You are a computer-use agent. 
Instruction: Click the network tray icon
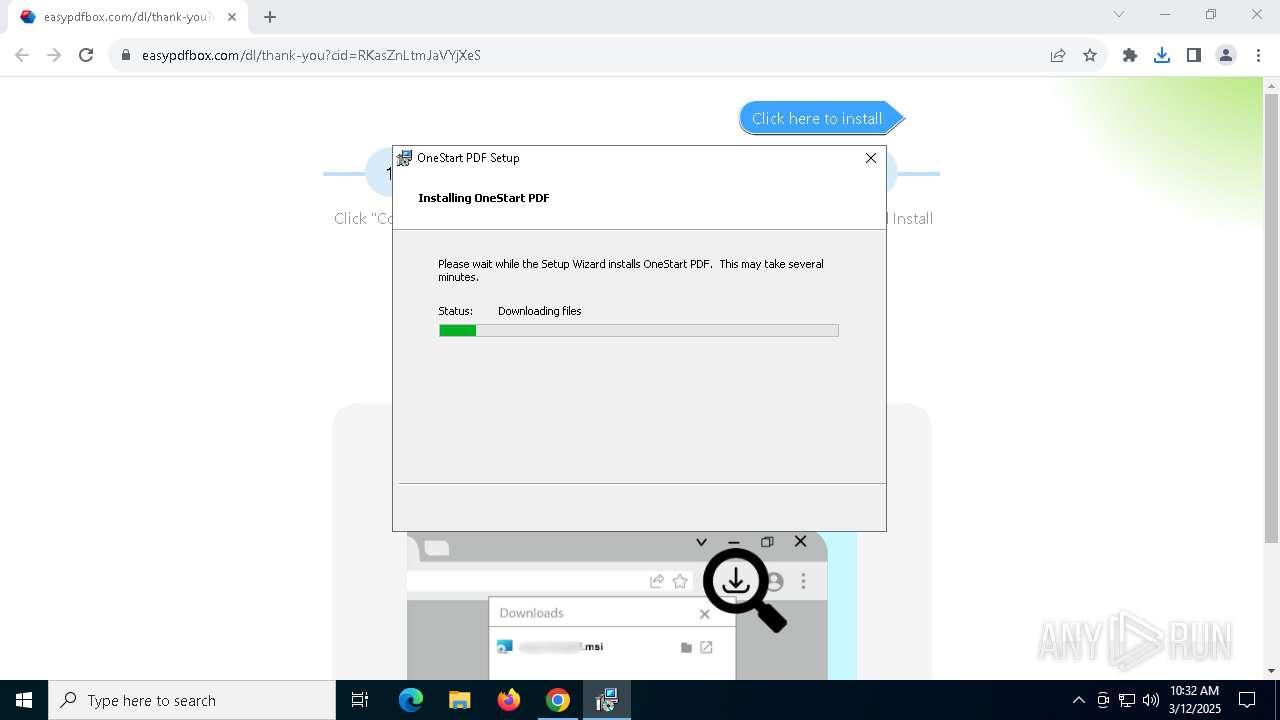[x=1127, y=700]
